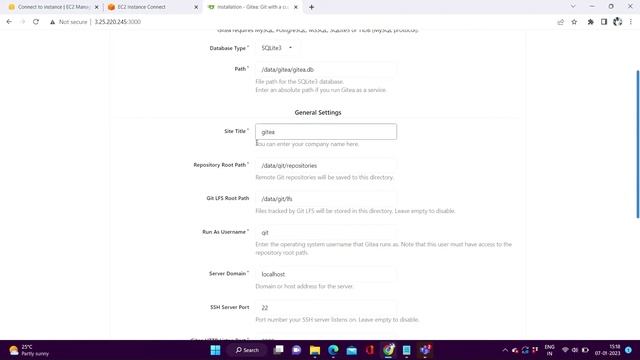This screenshot has height=360, width=640.
Task: Open the tab search chevron
Action: 573,7
